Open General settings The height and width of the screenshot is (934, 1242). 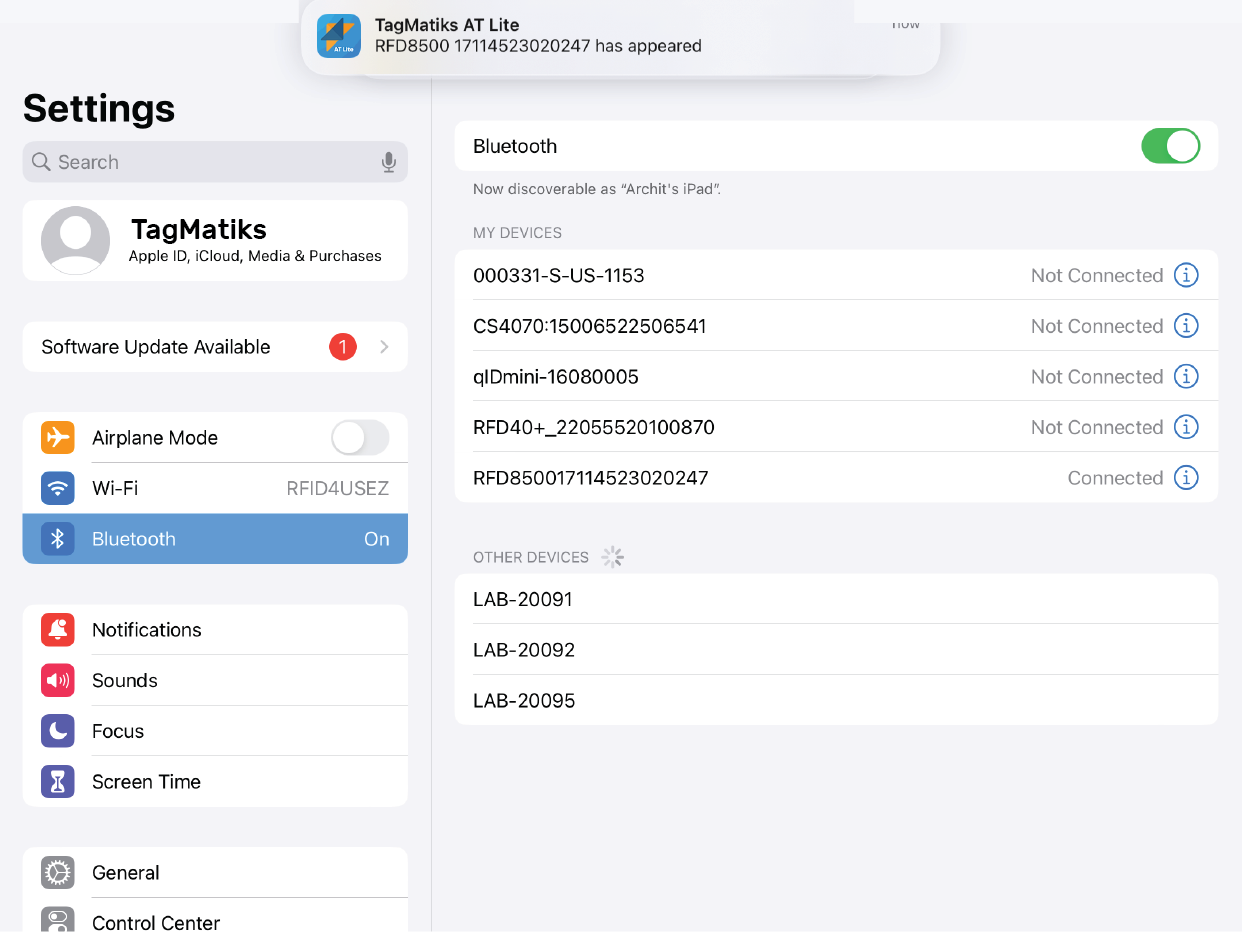215,873
